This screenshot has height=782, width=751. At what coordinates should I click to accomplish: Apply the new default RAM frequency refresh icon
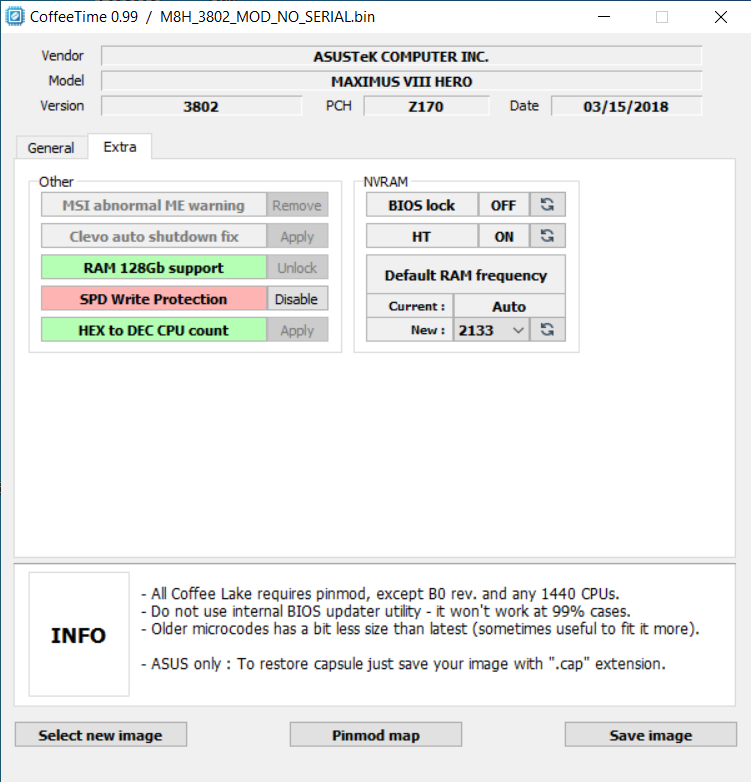(548, 330)
